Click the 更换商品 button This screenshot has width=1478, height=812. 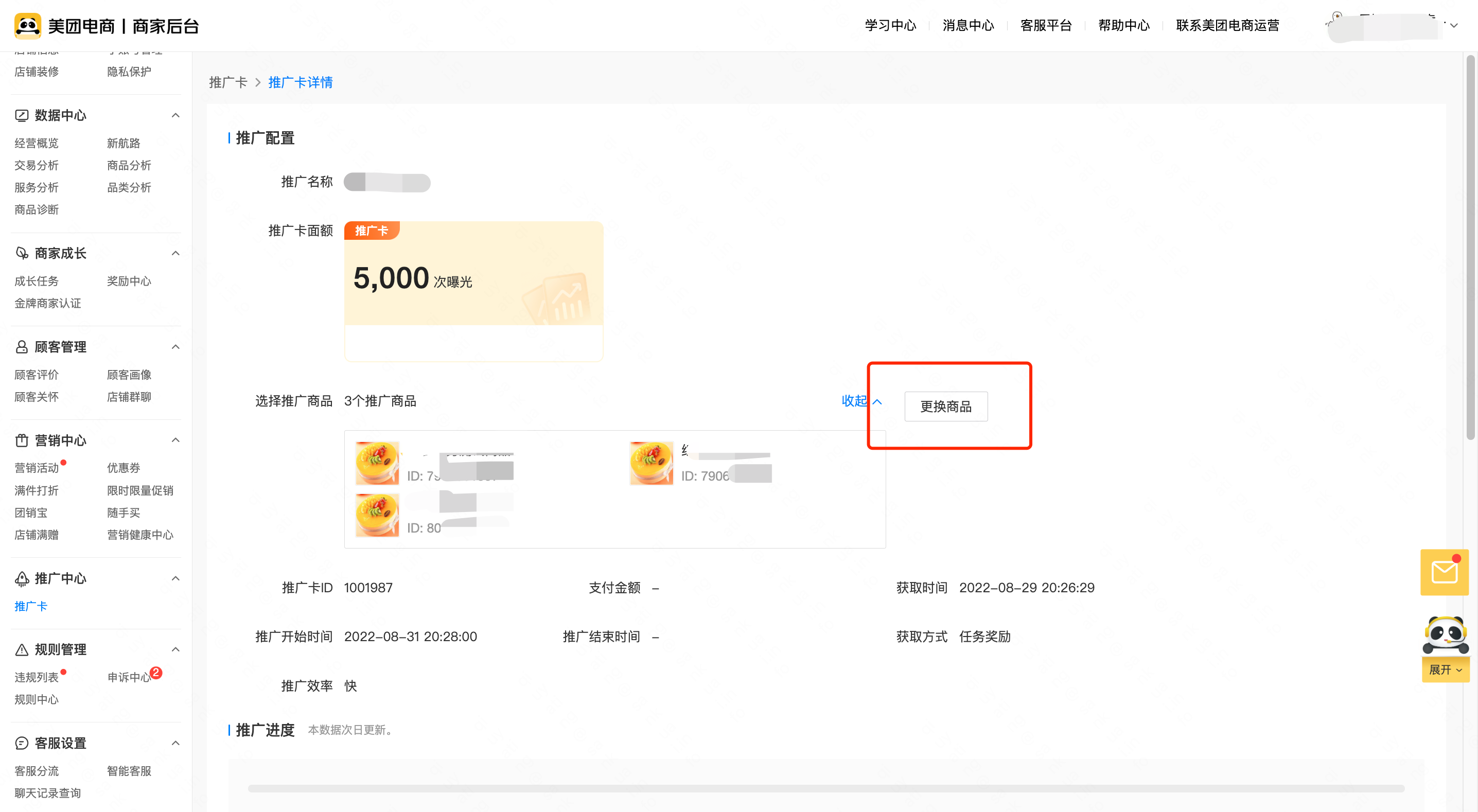(x=945, y=407)
